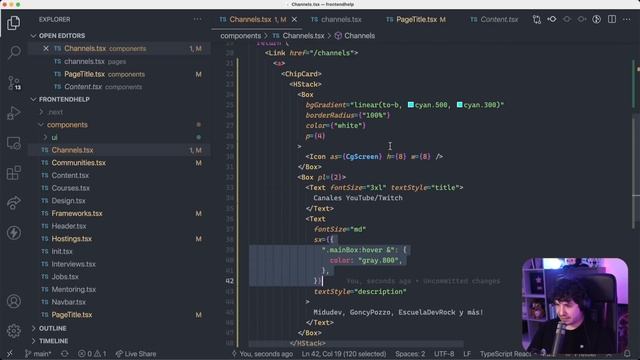Click Explorer panel more actions ellipsis

(198, 19)
